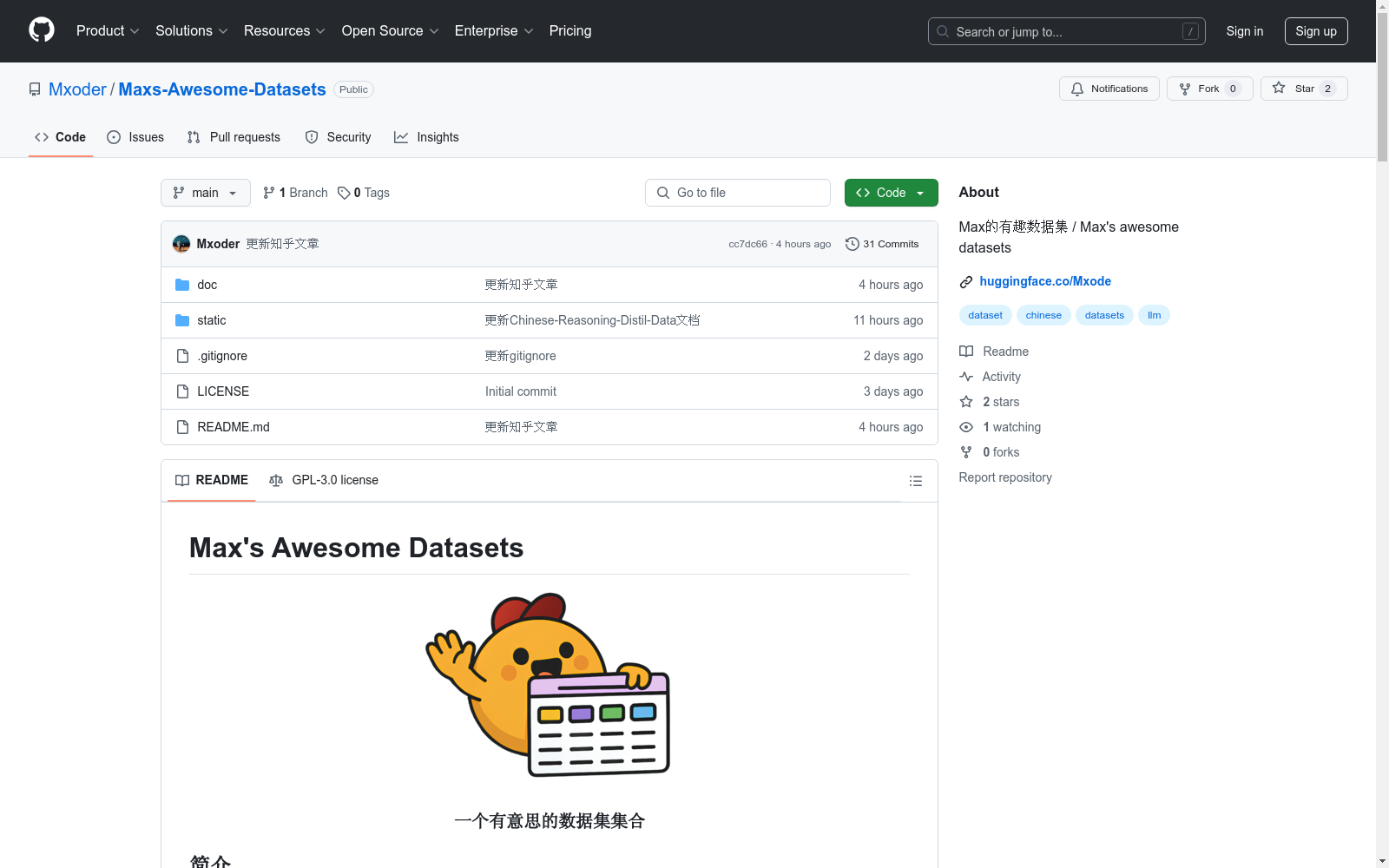Click the GitHub logo icon
The width and height of the screenshot is (1389, 868).
42,30
